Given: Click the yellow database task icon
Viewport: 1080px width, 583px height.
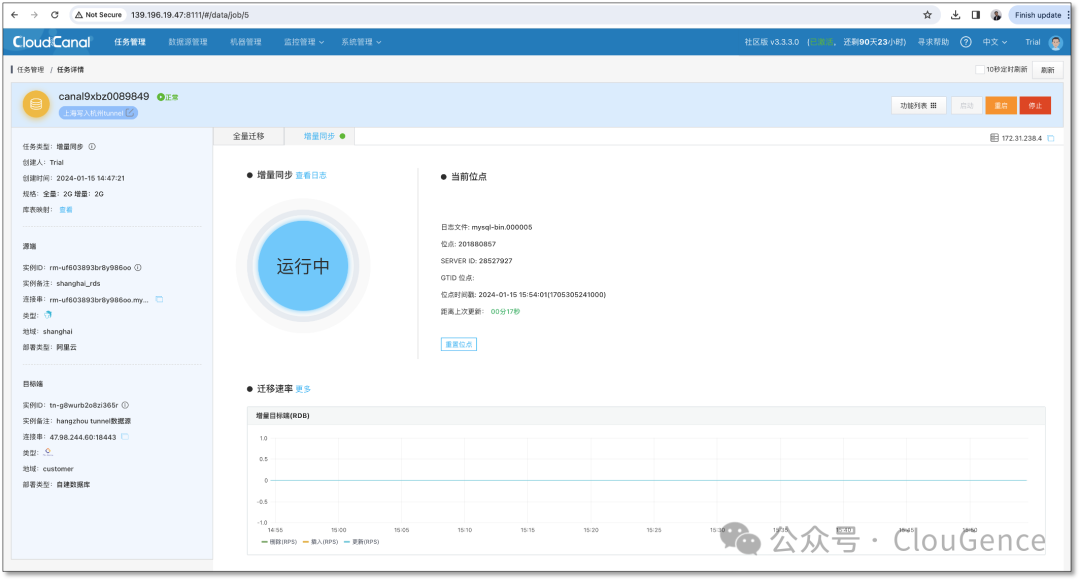Looking at the screenshot, I should tap(36, 104).
